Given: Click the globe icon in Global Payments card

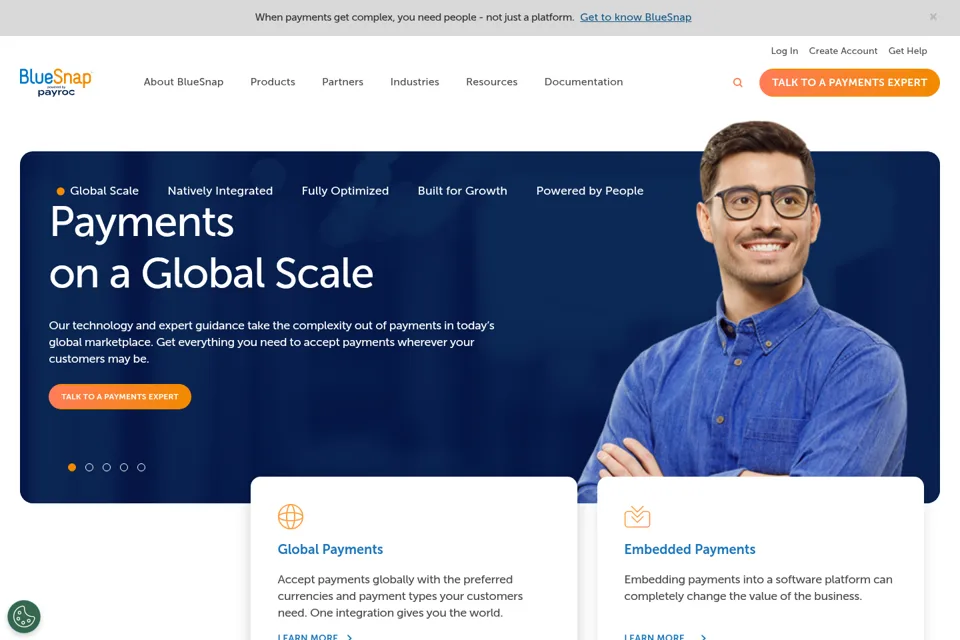Looking at the screenshot, I should [290, 516].
